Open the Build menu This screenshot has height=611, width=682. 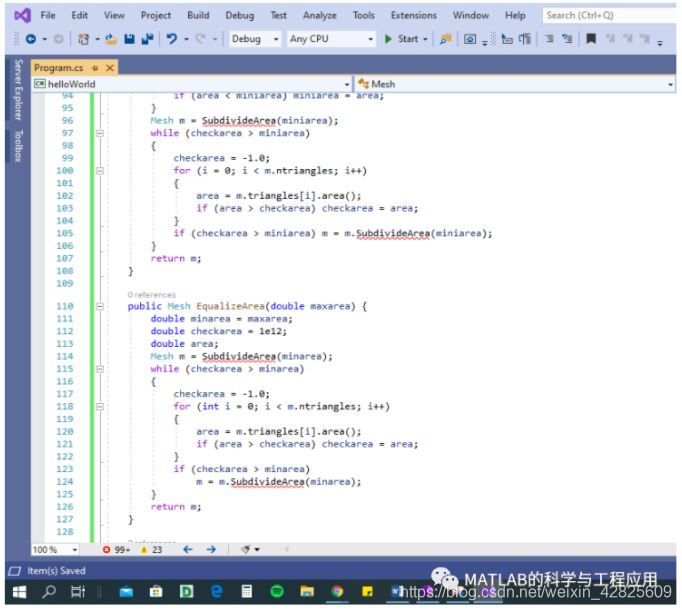pos(198,16)
